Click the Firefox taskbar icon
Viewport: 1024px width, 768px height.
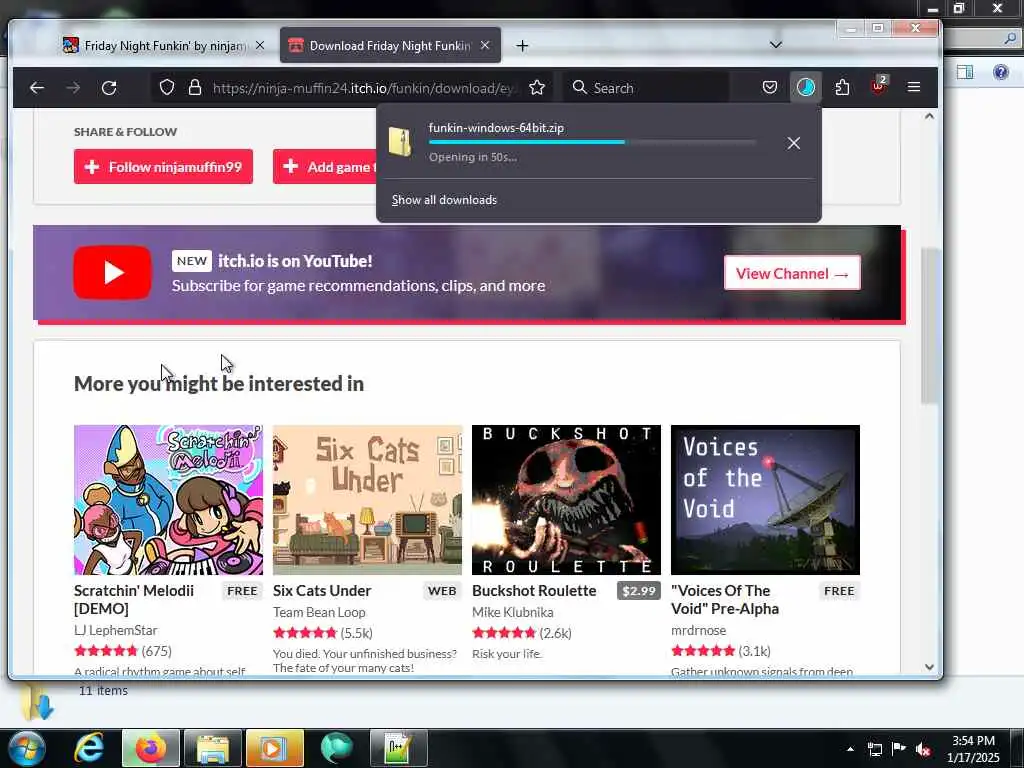click(151, 748)
